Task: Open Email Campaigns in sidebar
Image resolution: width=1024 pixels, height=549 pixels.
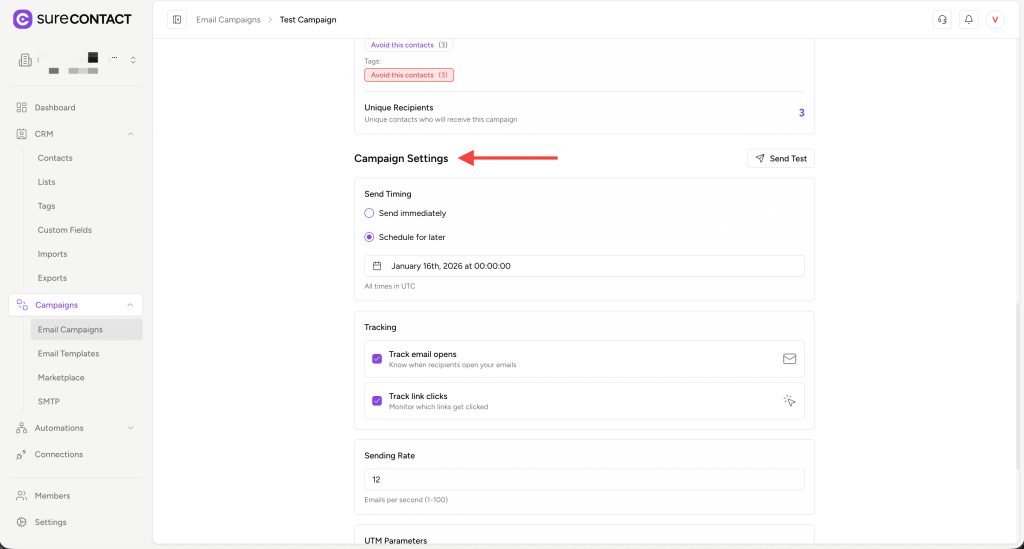Action: click(86, 330)
